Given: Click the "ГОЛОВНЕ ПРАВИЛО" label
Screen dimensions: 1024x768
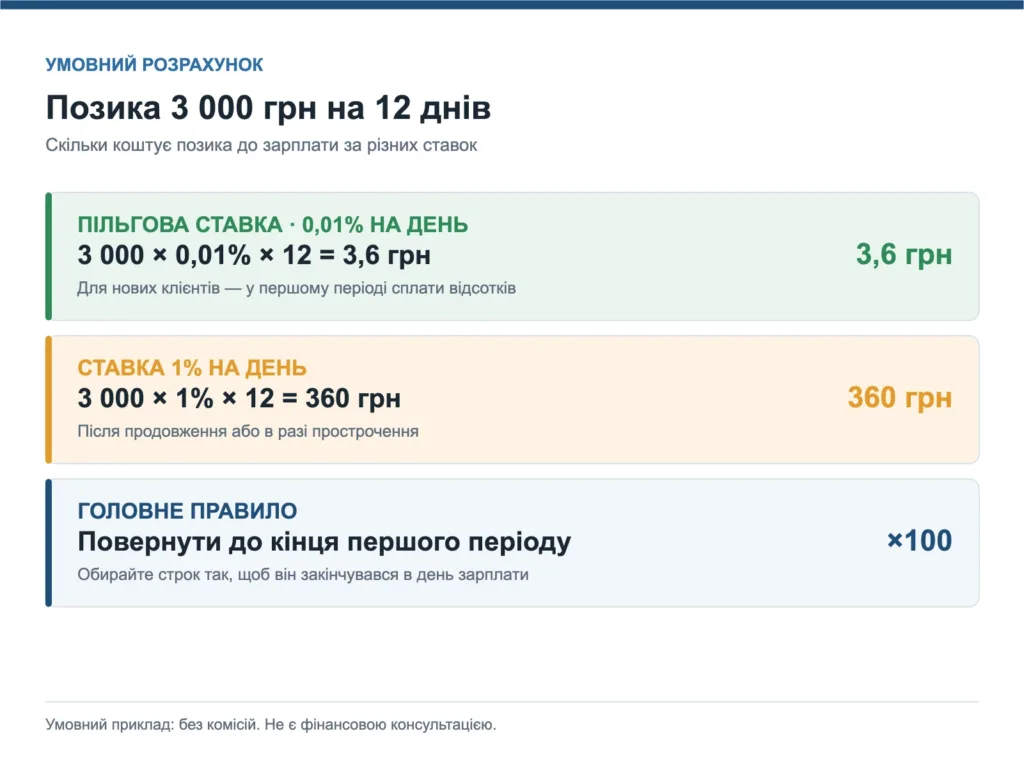Looking at the screenshot, I should pos(187,511).
